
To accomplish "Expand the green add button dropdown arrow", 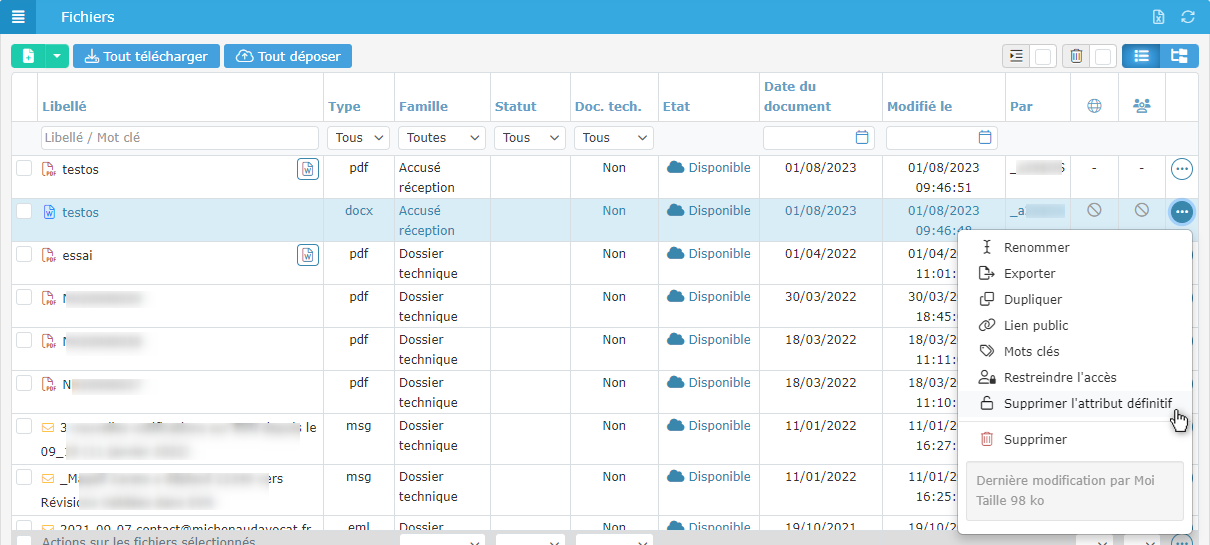I will [x=57, y=56].
